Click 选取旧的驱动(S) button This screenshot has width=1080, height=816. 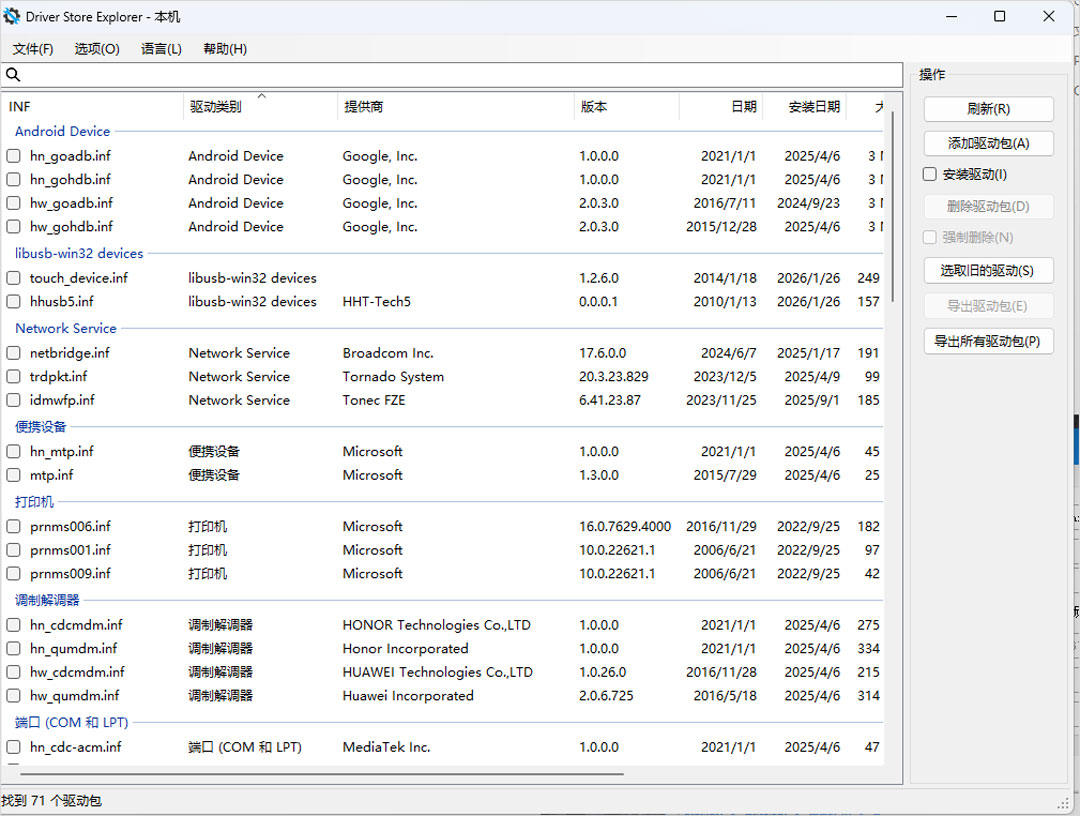click(988, 270)
